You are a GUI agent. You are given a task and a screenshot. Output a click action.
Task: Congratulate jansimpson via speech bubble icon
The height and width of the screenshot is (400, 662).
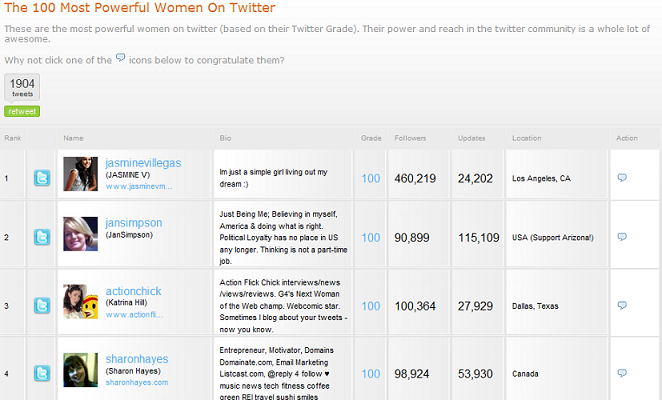pyautogui.click(x=622, y=237)
